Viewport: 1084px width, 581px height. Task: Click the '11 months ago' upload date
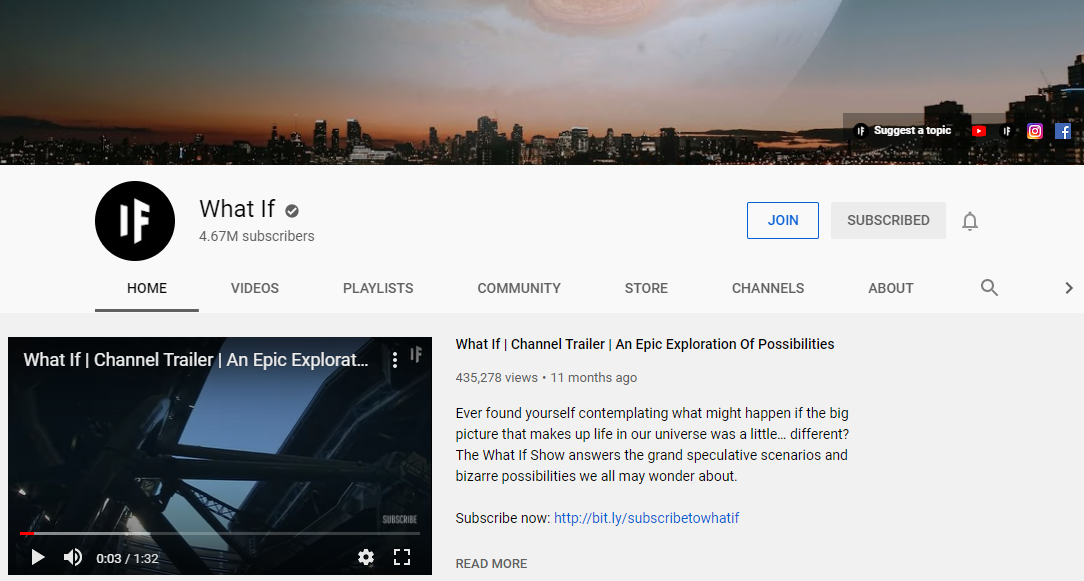(x=594, y=378)
